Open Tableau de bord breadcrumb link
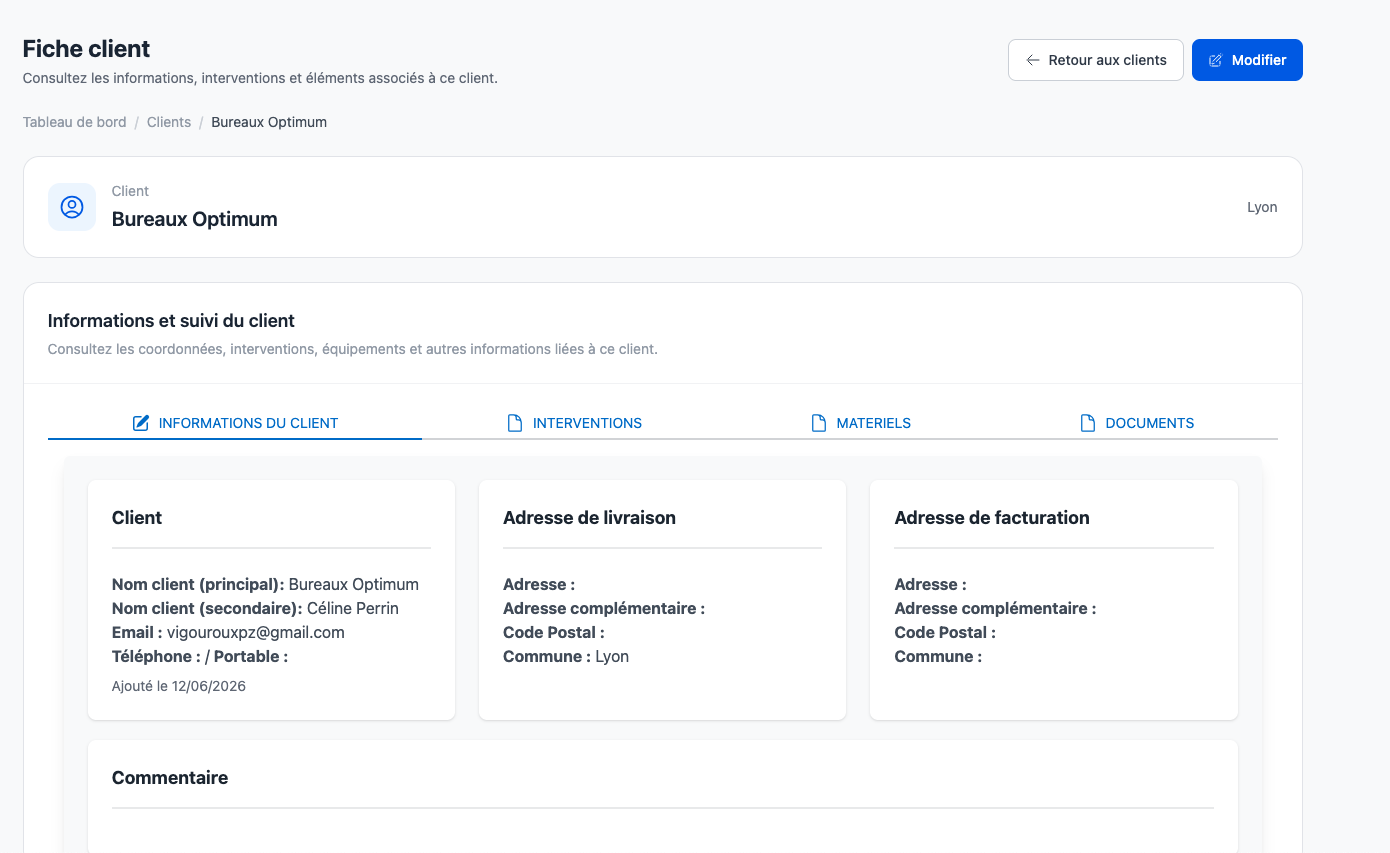 pos(75,122)
